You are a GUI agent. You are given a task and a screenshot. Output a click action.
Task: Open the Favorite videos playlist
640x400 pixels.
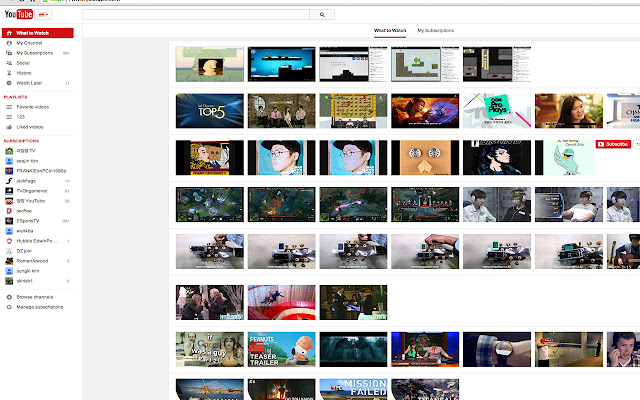33,107
